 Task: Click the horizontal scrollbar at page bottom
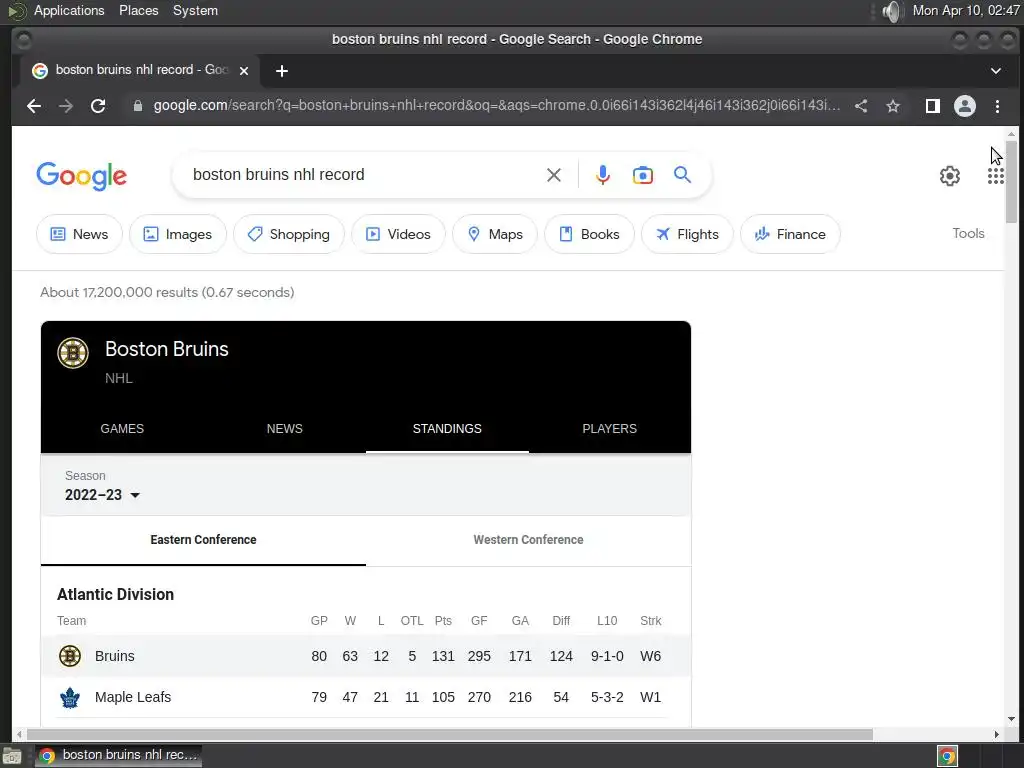pyautogui.click(x=448, y=734)
